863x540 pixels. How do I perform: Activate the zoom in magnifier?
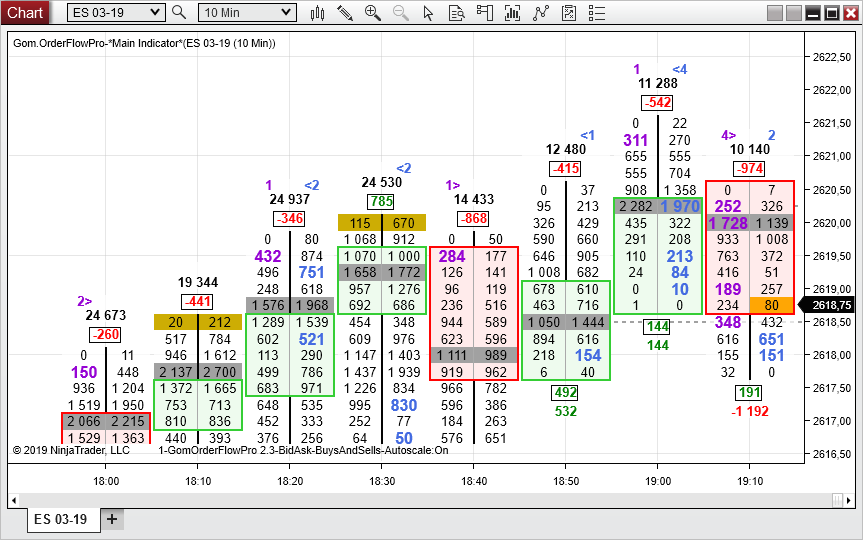373,13
